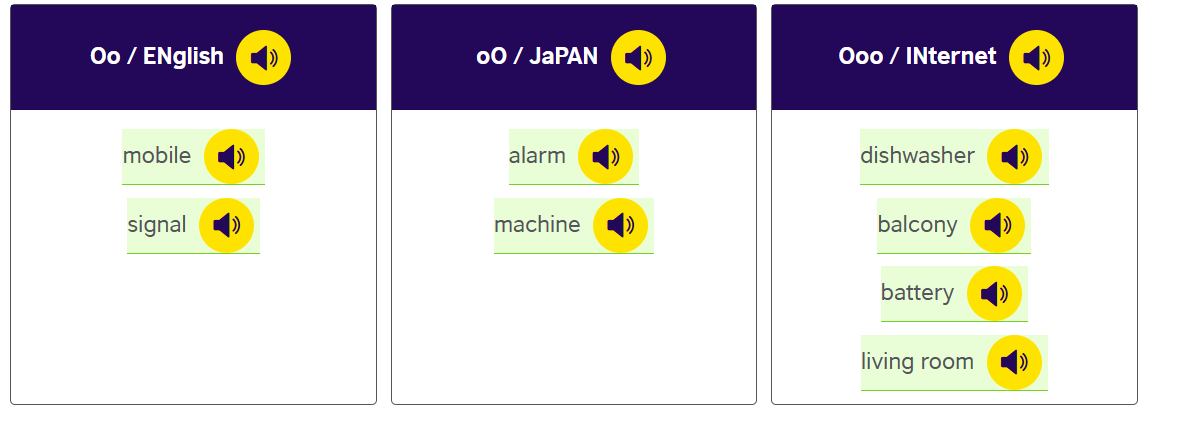Play the 'dishwasher' pronunciation audio
1180x425 pixels.
click(1014, 157)
